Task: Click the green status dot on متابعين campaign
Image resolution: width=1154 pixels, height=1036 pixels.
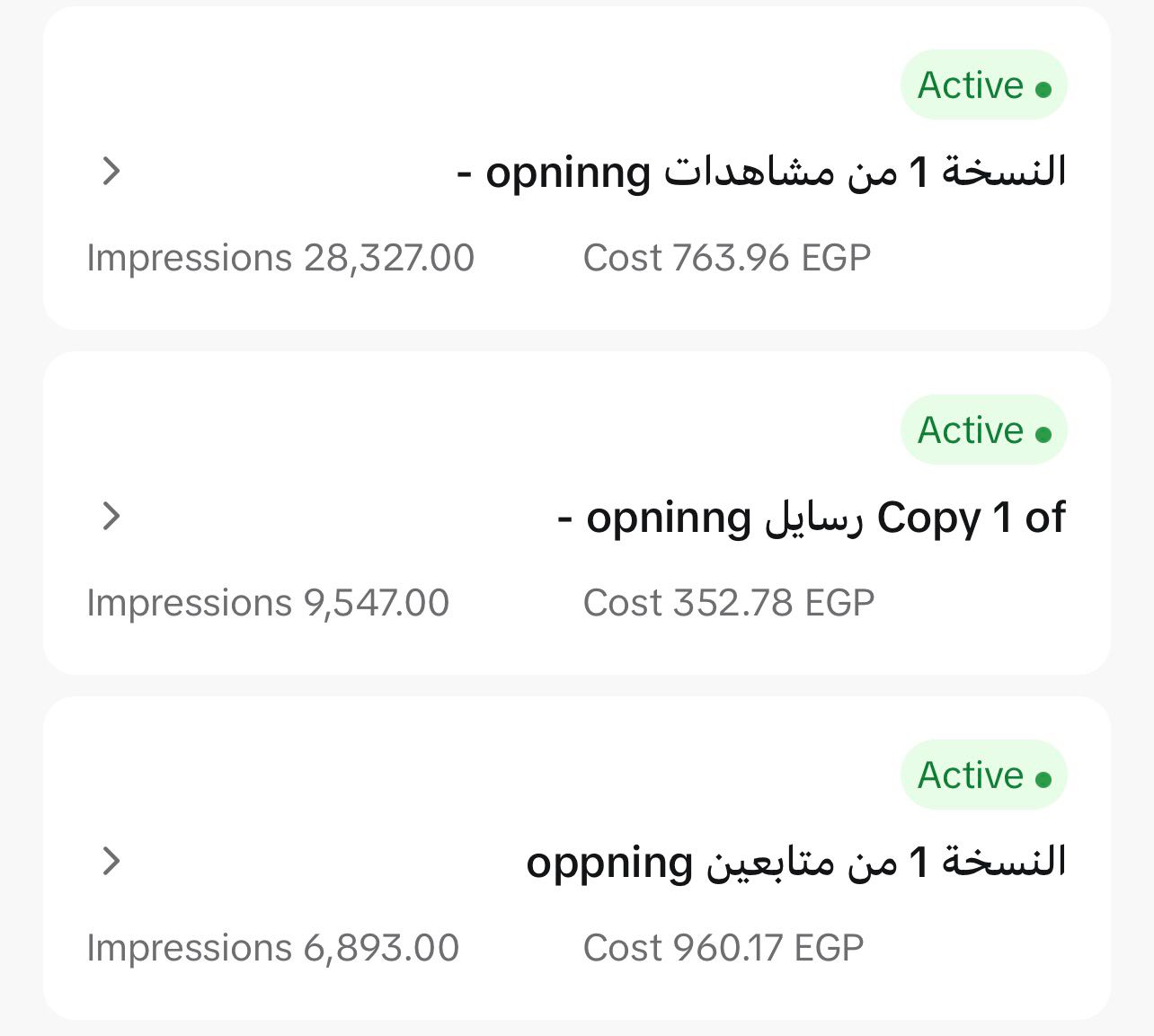Action: tap(1043, 779)
